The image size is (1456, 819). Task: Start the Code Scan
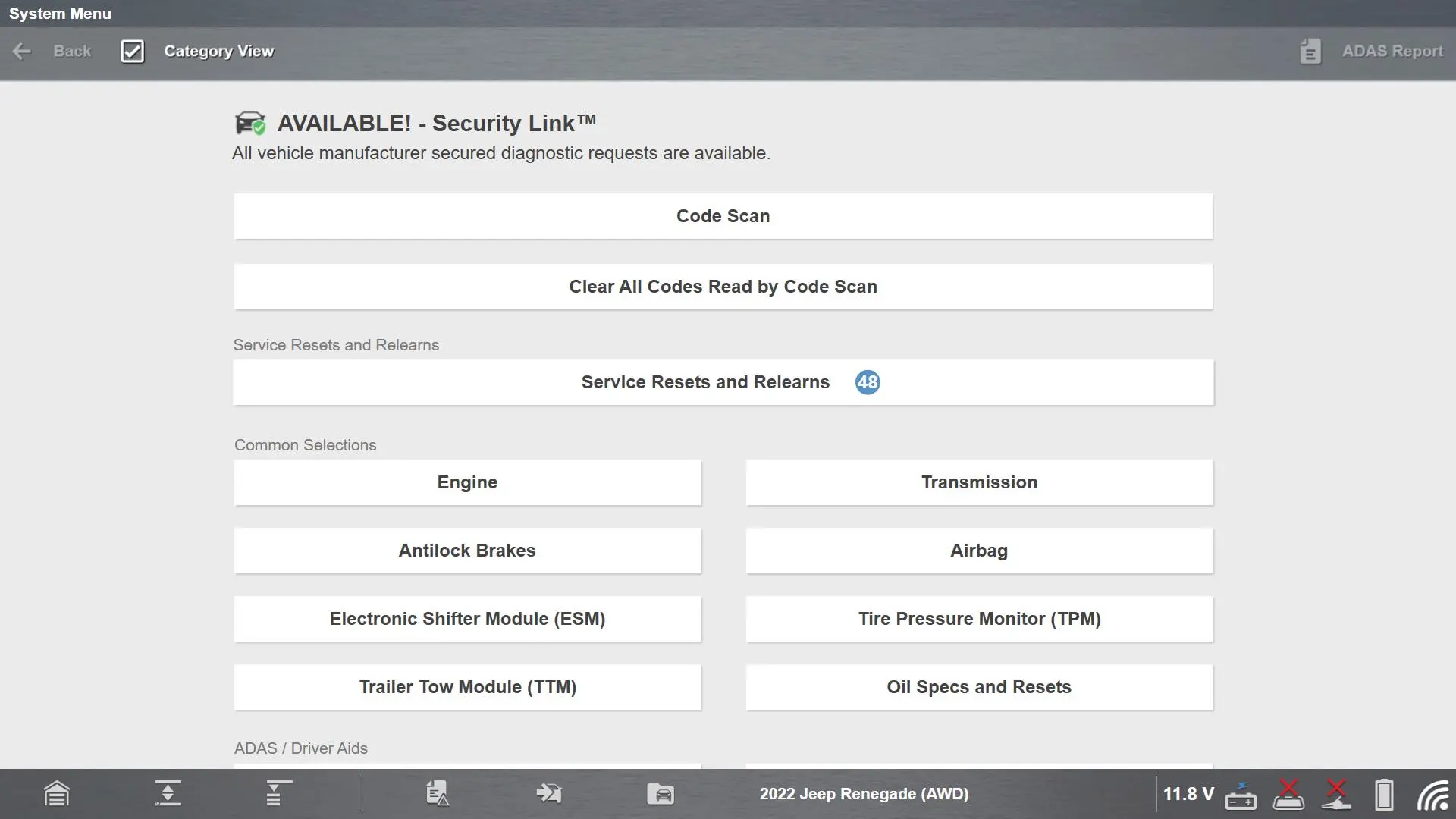(x=723, y=216)
